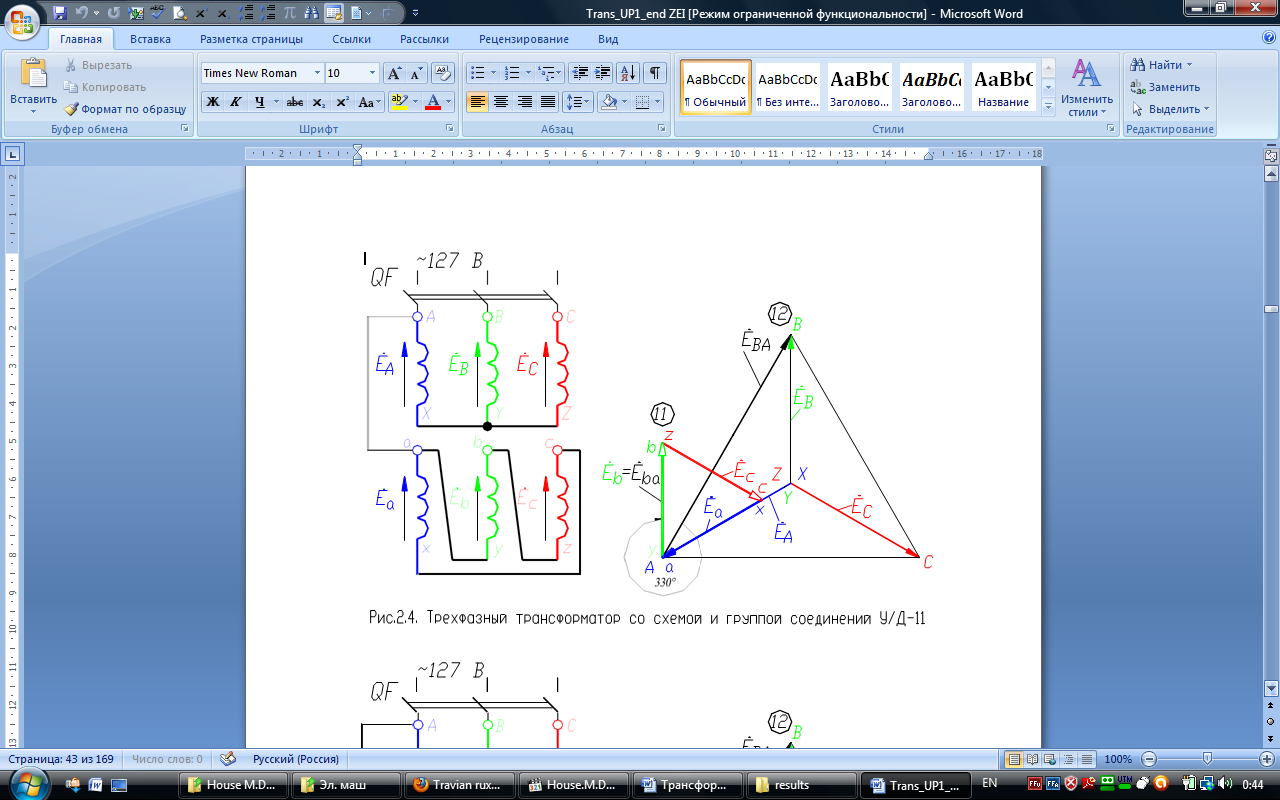Toggle the ruler with icon above vertical scrollbar
The width and height of the screenshot is (1280, 800).
1271,156
